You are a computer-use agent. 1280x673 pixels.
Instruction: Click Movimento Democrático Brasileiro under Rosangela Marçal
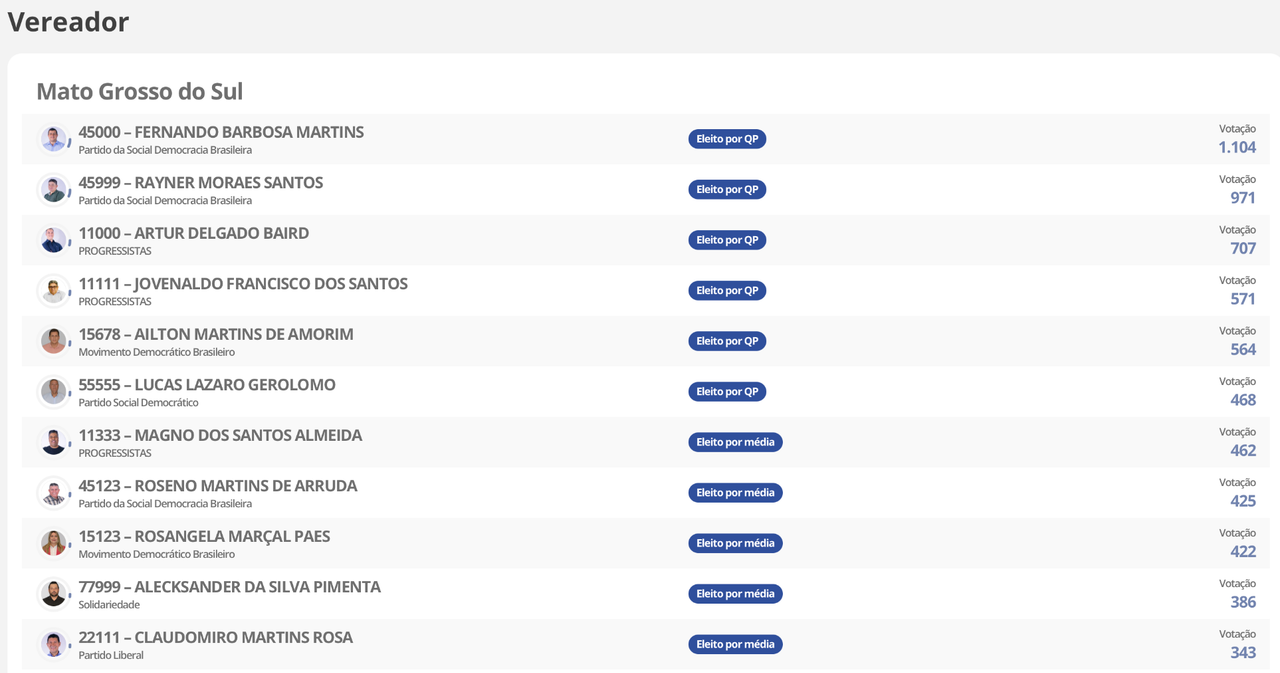coord(157,554)
